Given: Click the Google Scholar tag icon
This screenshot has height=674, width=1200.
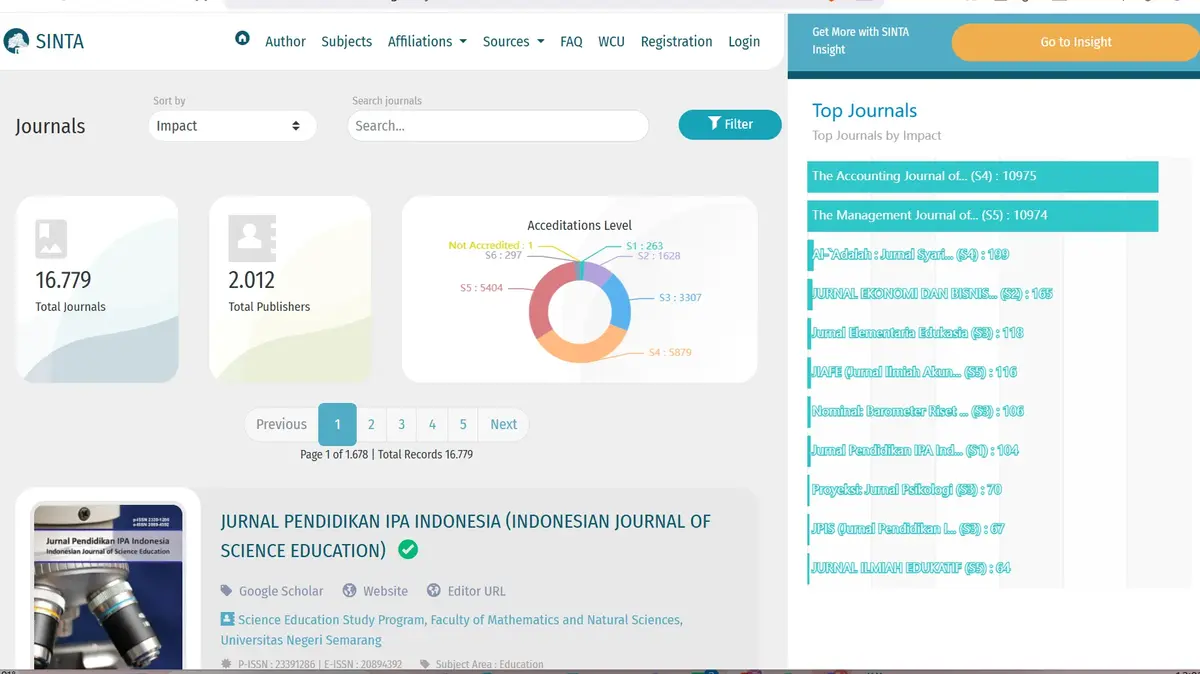Looking at the screenshot, I should click(227, 591).
